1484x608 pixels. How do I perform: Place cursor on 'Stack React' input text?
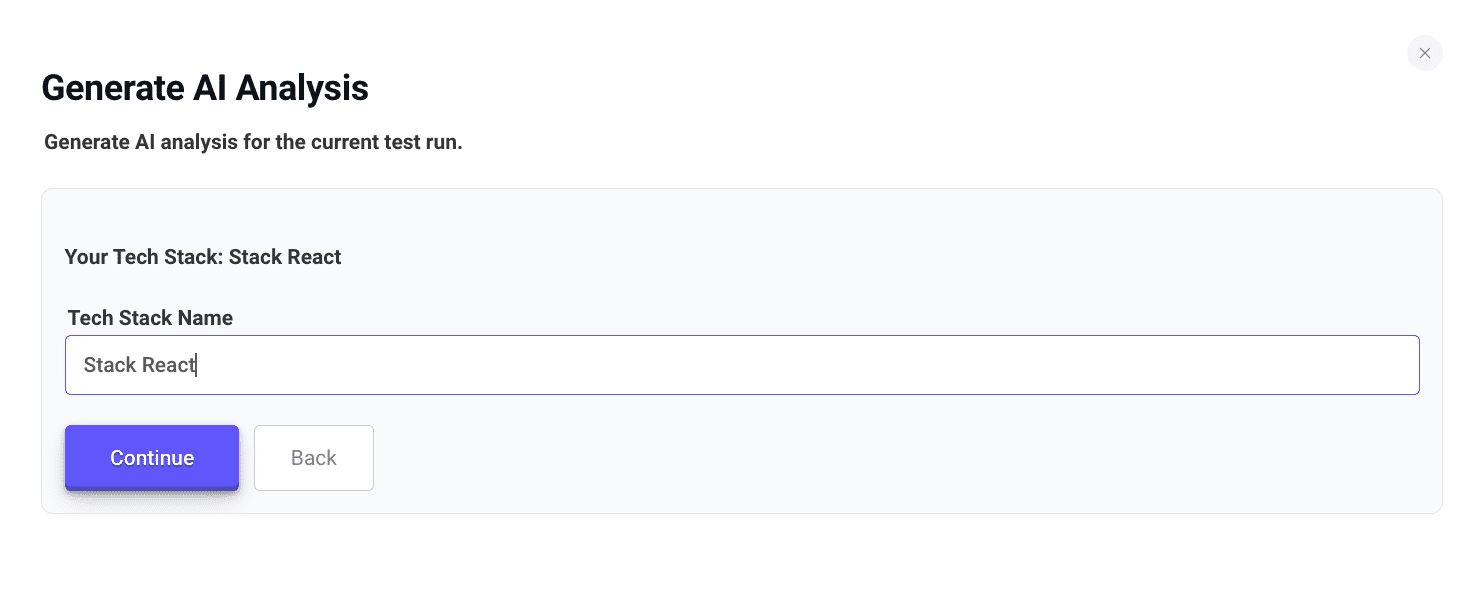(139, 365)
